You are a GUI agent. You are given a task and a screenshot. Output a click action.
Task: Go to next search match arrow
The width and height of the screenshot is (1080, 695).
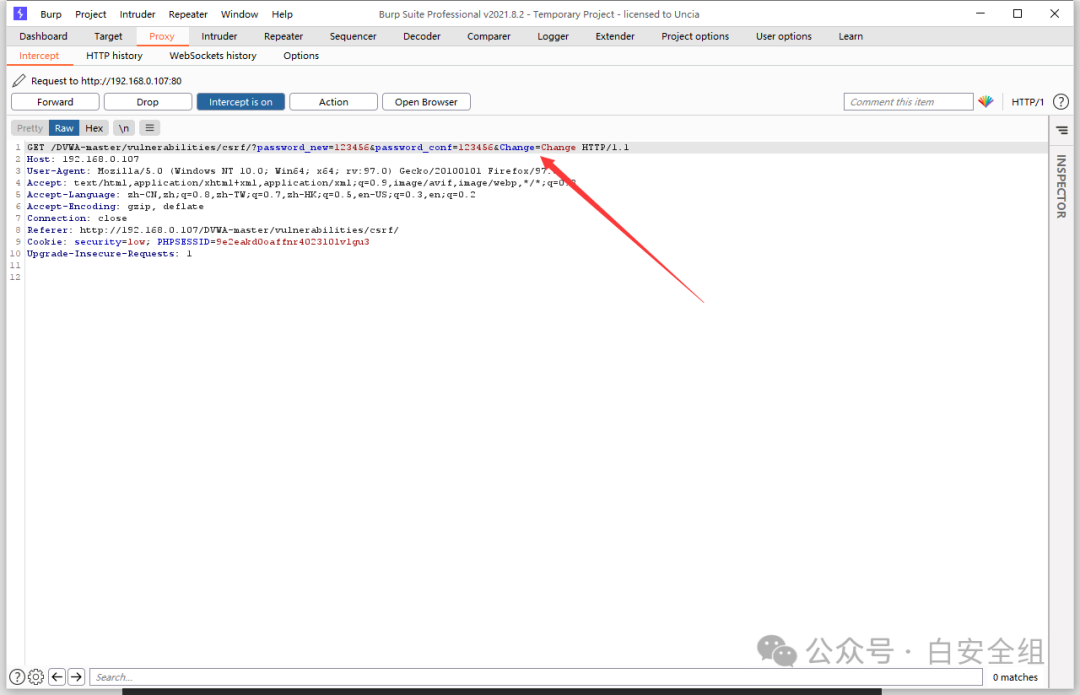(x=76, y=677)
